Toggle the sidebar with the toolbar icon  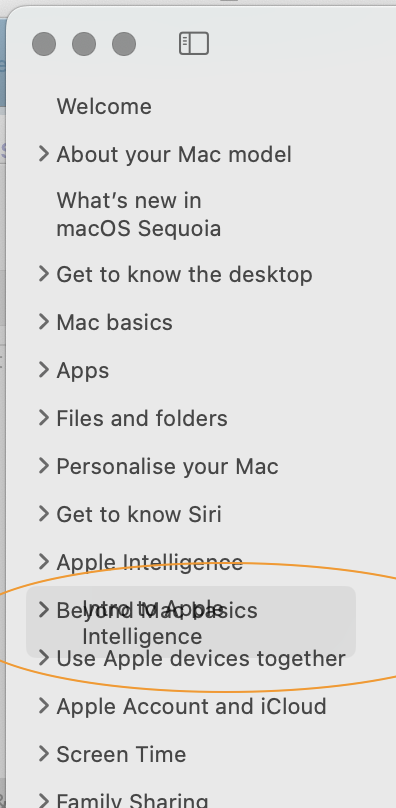pos(194,43)
